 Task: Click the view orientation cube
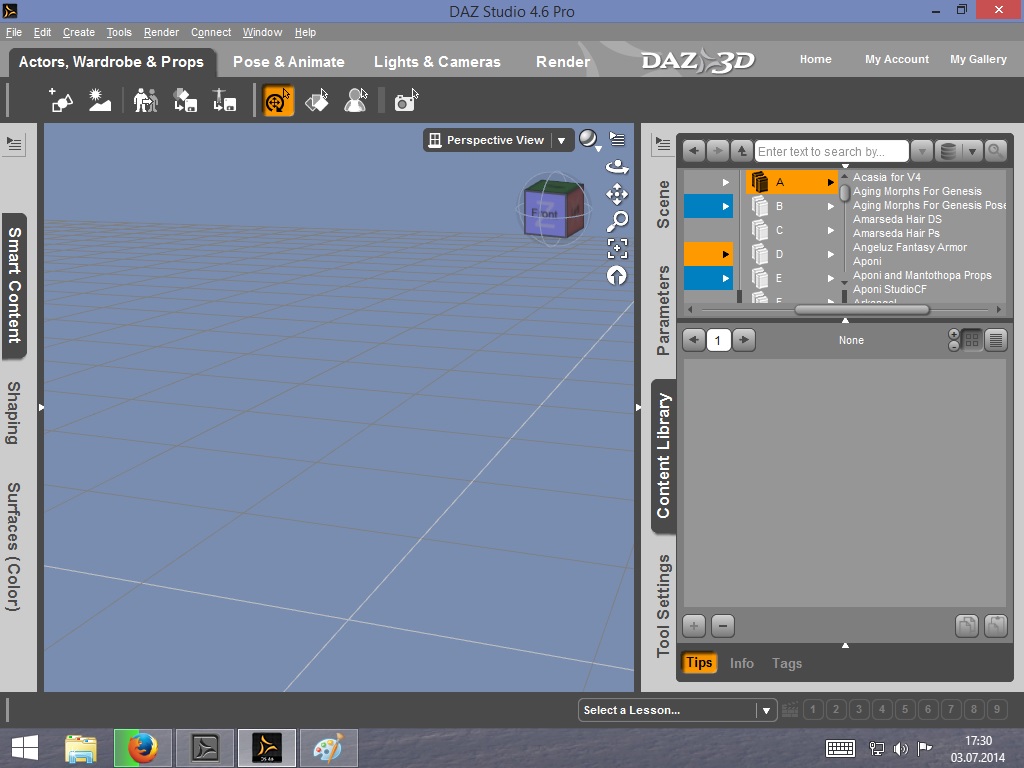552,210
